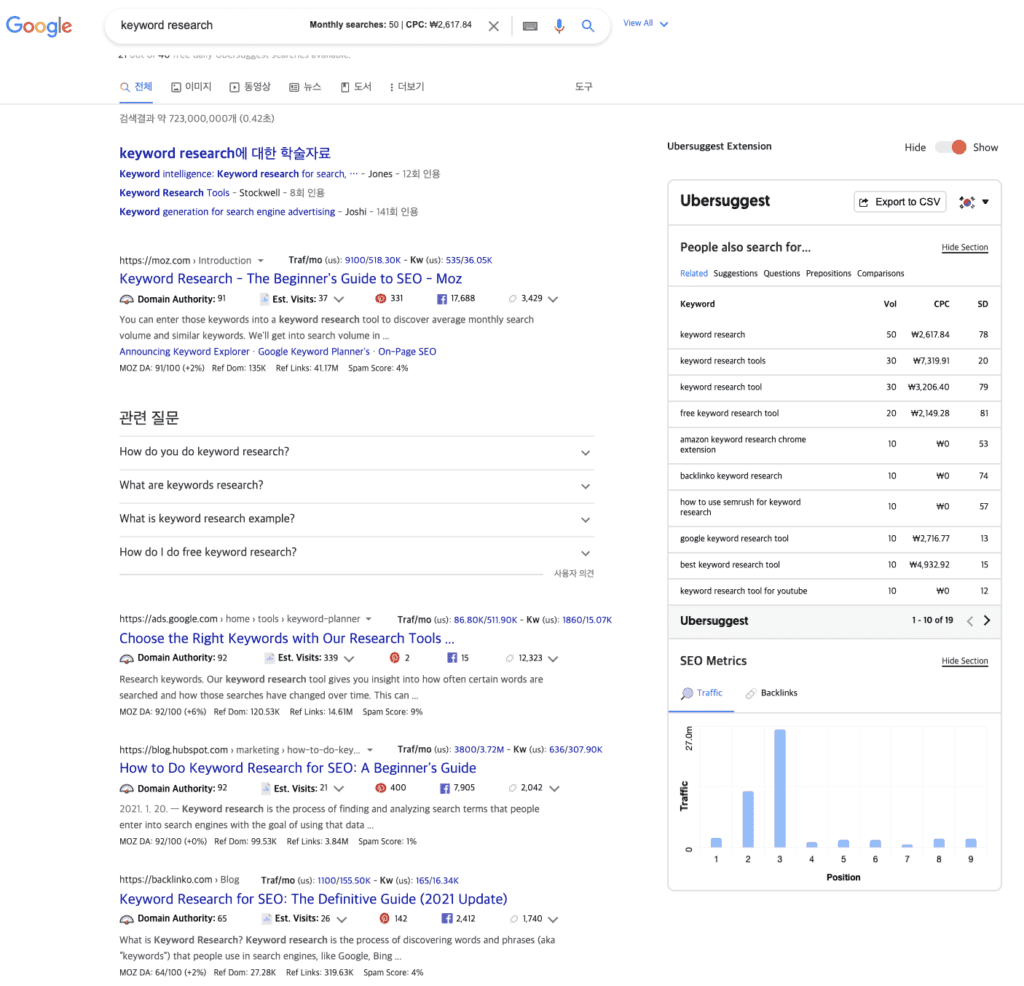The image size is (1024, 986).
Task: Switch to Comparisons keyword tab
Action: pyautogui.click(x=880, y=274)
